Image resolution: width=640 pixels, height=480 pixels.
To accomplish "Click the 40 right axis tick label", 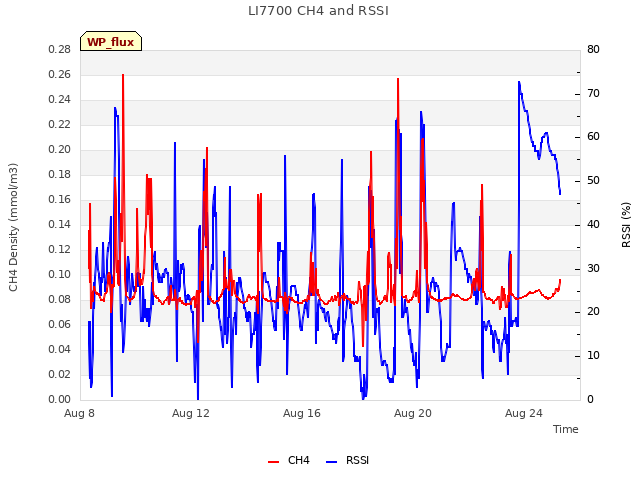I will click(x=593, y=224).
